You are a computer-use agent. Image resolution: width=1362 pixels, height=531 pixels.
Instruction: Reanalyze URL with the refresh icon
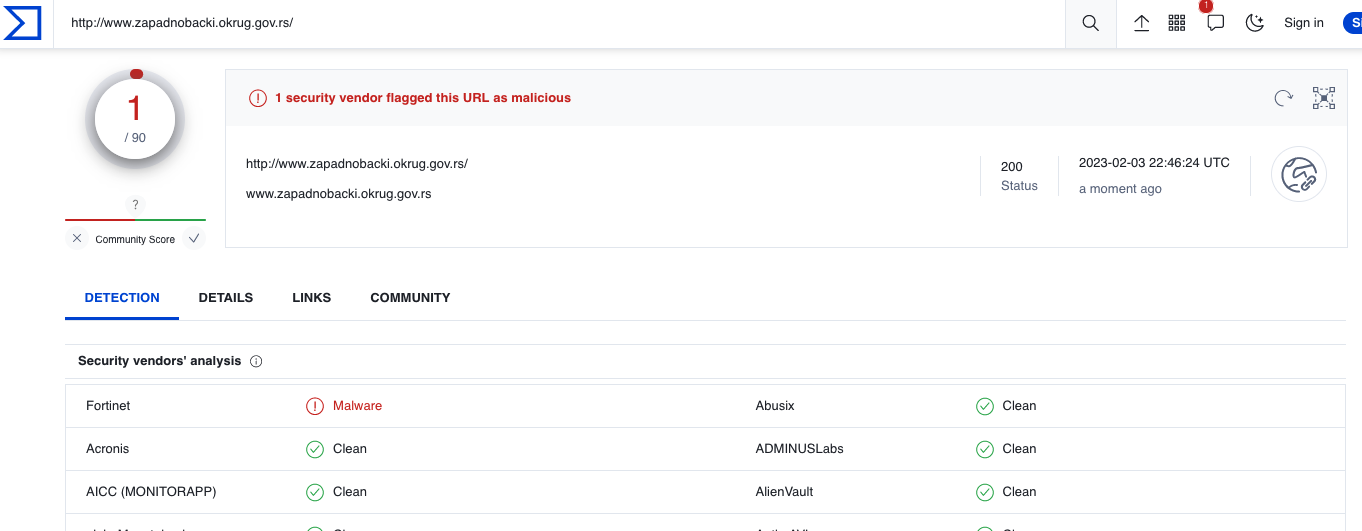pyautogui.click(x=1283, y=98)
